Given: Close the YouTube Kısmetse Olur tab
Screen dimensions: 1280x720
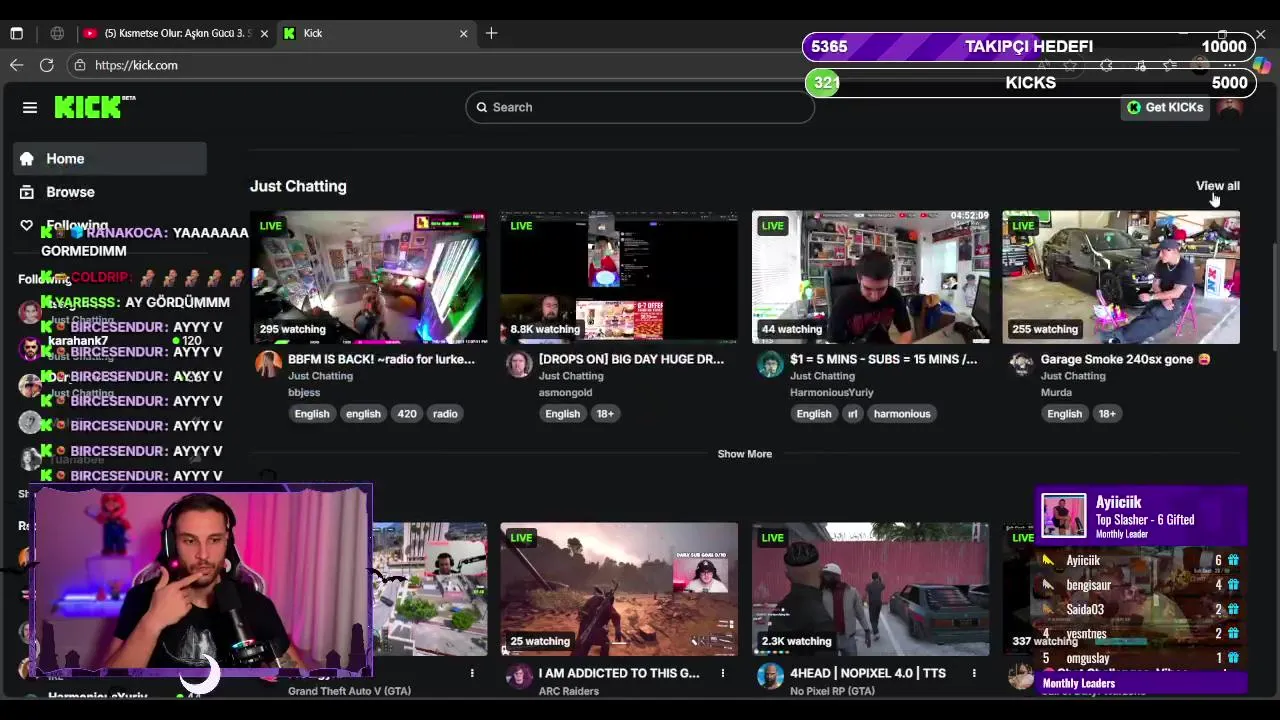Looking at the screenshot, I should [x=264, y=33].
